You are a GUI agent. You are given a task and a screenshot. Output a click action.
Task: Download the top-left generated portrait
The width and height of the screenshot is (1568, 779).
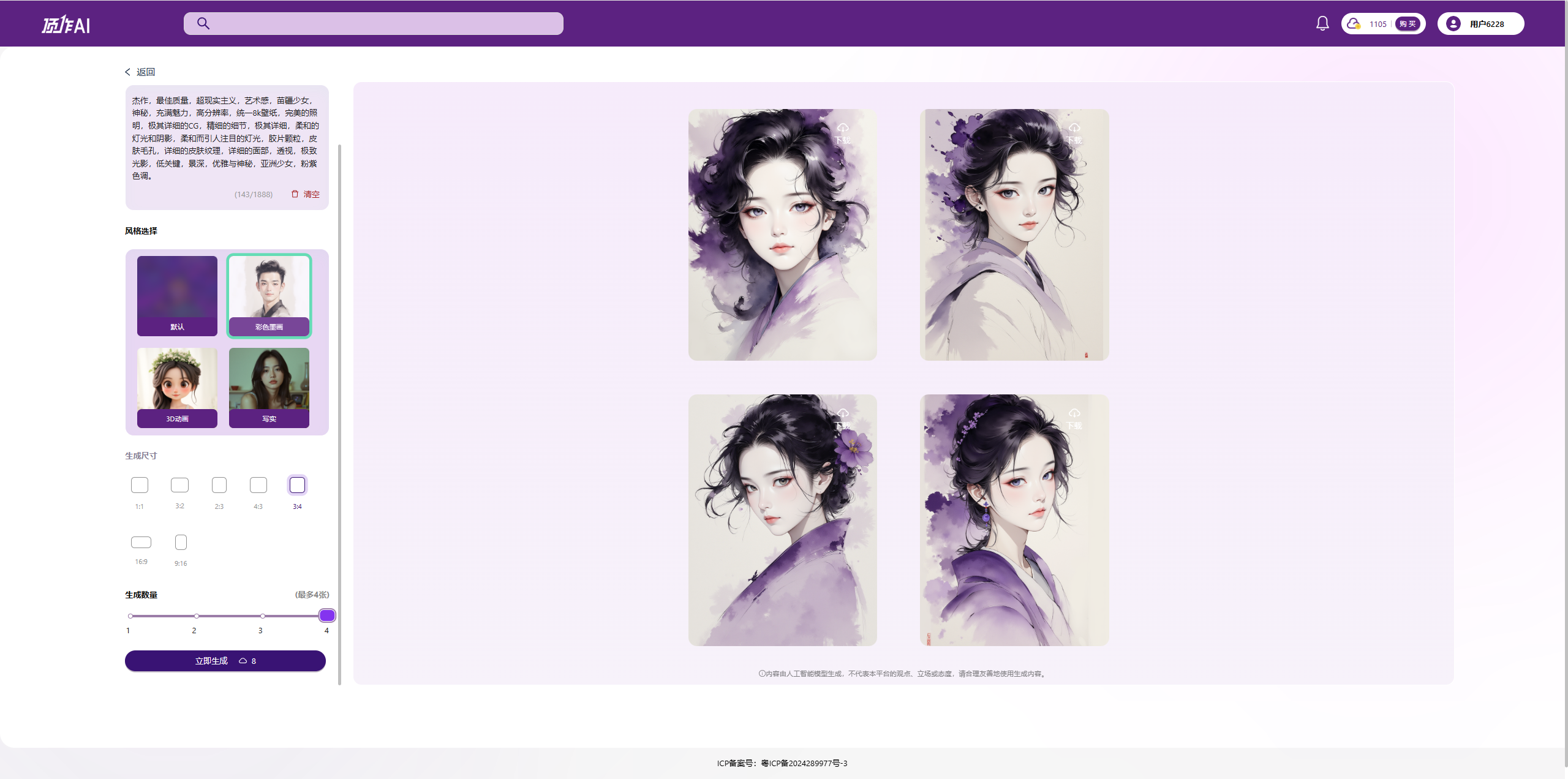pyautogui.click(x=843, y=133)
